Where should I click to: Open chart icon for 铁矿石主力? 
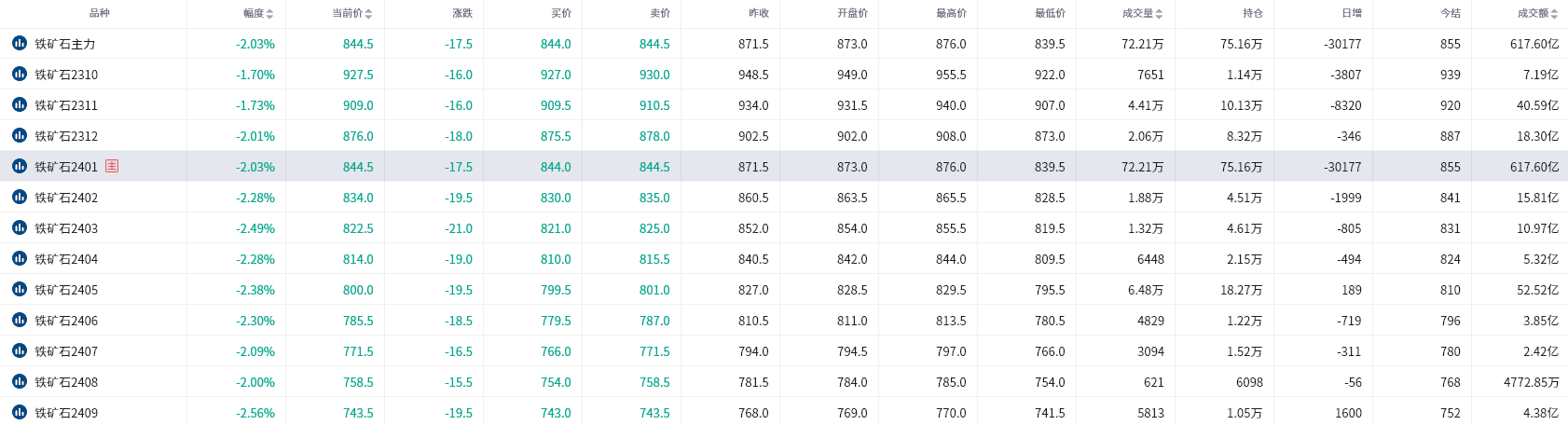[x=20, y=43]
